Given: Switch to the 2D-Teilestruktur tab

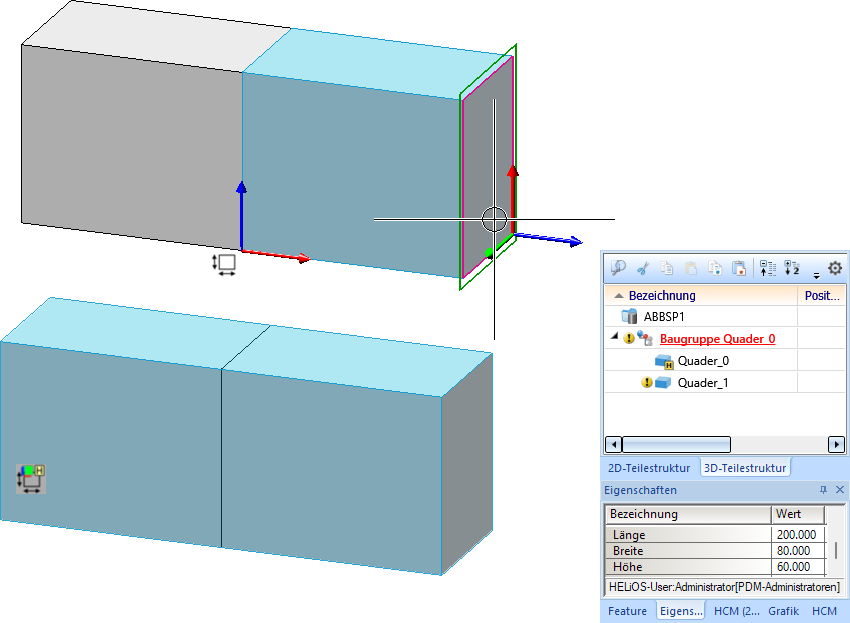Looking at the screenshot, I should [x=649, y=468].
